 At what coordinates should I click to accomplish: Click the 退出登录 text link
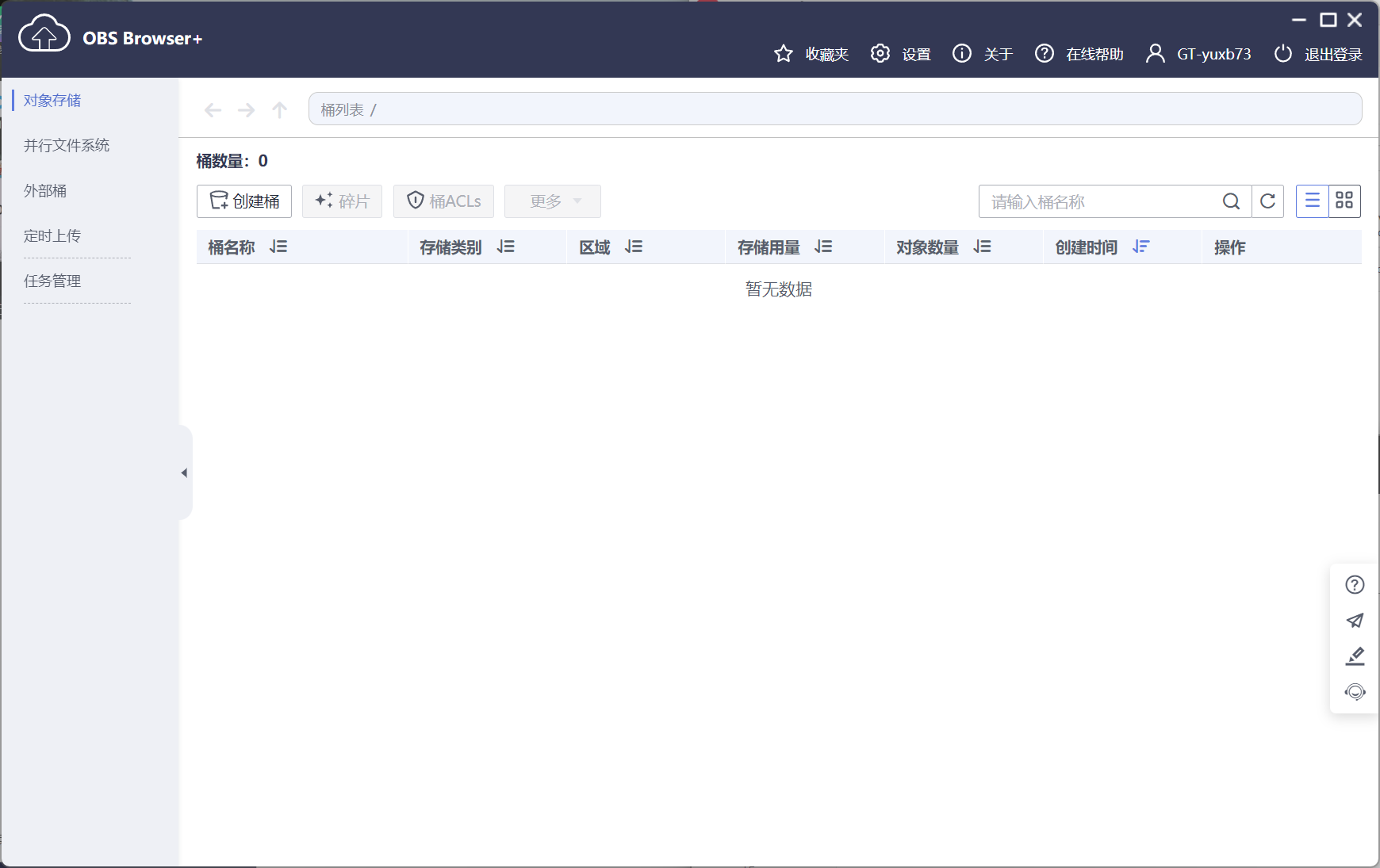(1333, 54)
